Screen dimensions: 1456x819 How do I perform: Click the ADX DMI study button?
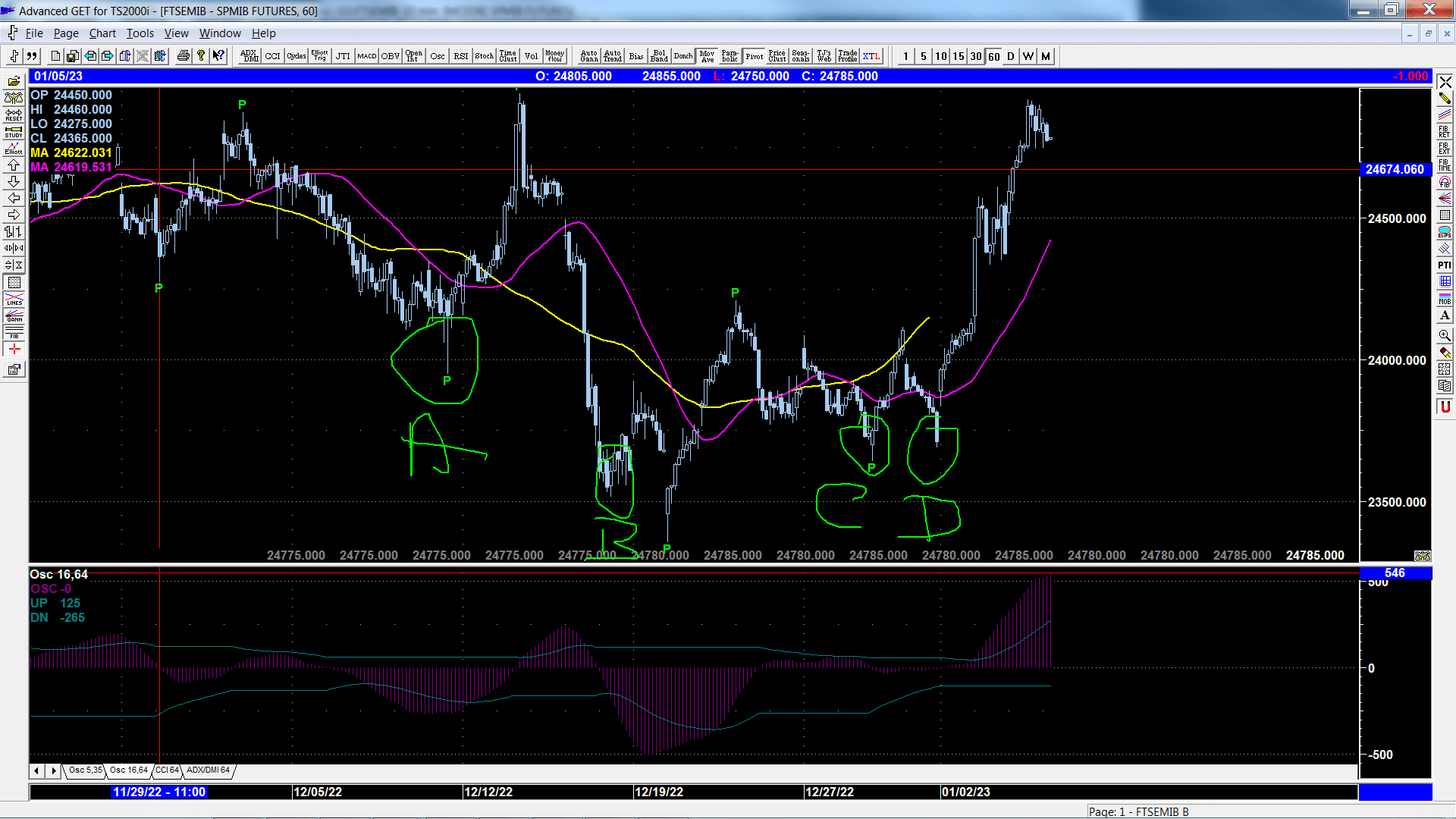(249, 56)
